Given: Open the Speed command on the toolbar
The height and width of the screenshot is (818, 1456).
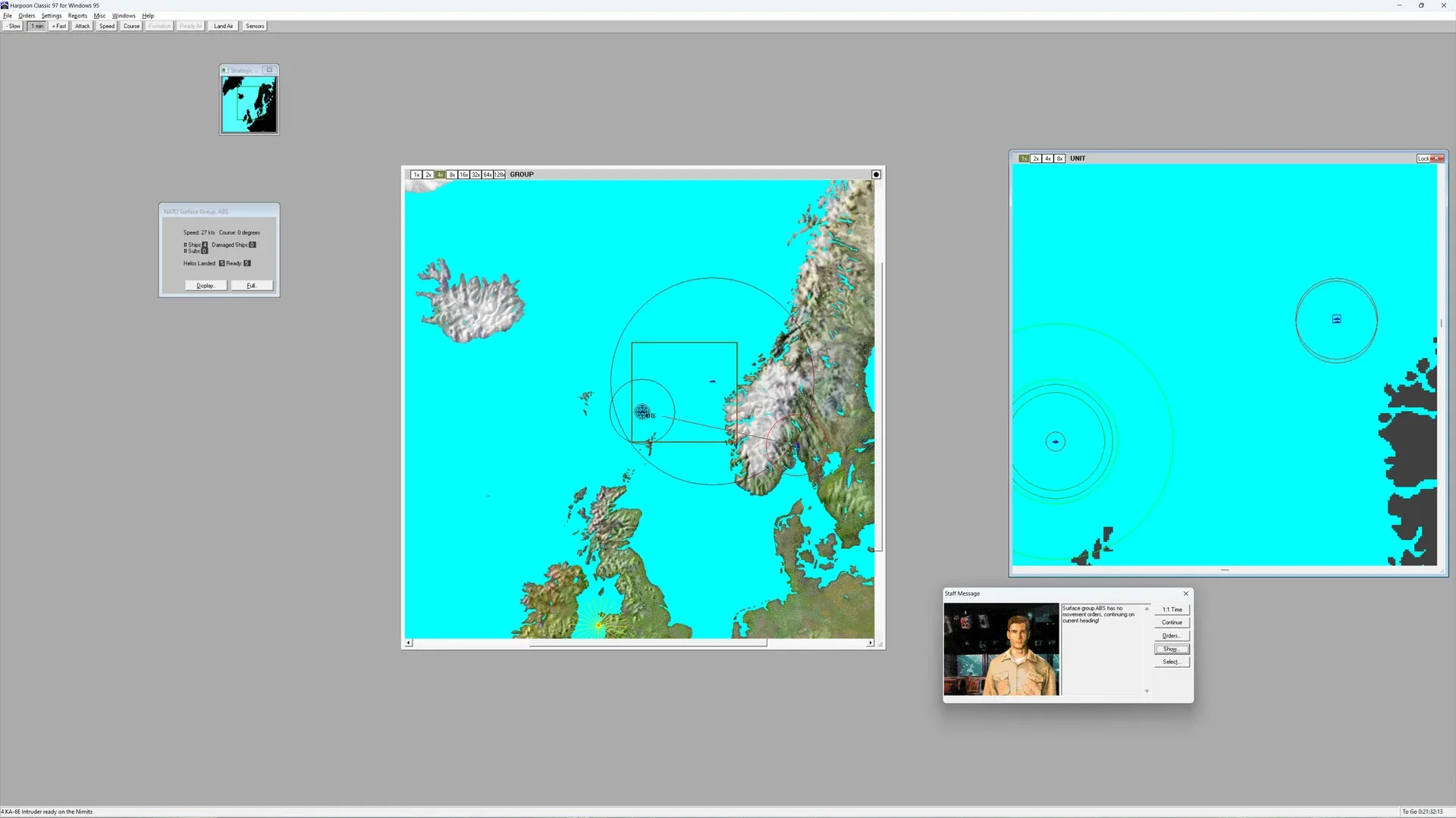Looking at the screenshot, I should [x=106, y=26].
